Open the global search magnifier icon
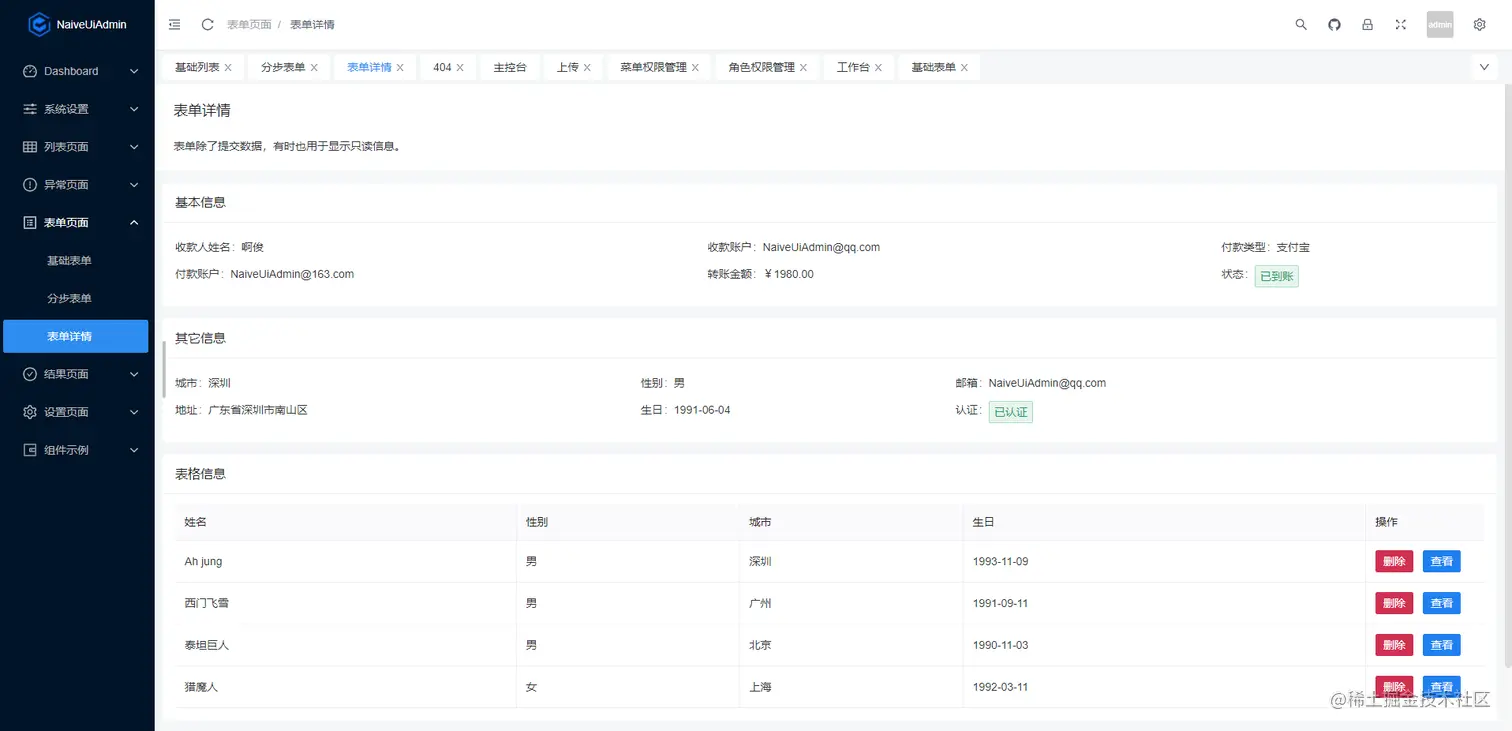Screen dimensions: 1512x731 click(1301, 24)
